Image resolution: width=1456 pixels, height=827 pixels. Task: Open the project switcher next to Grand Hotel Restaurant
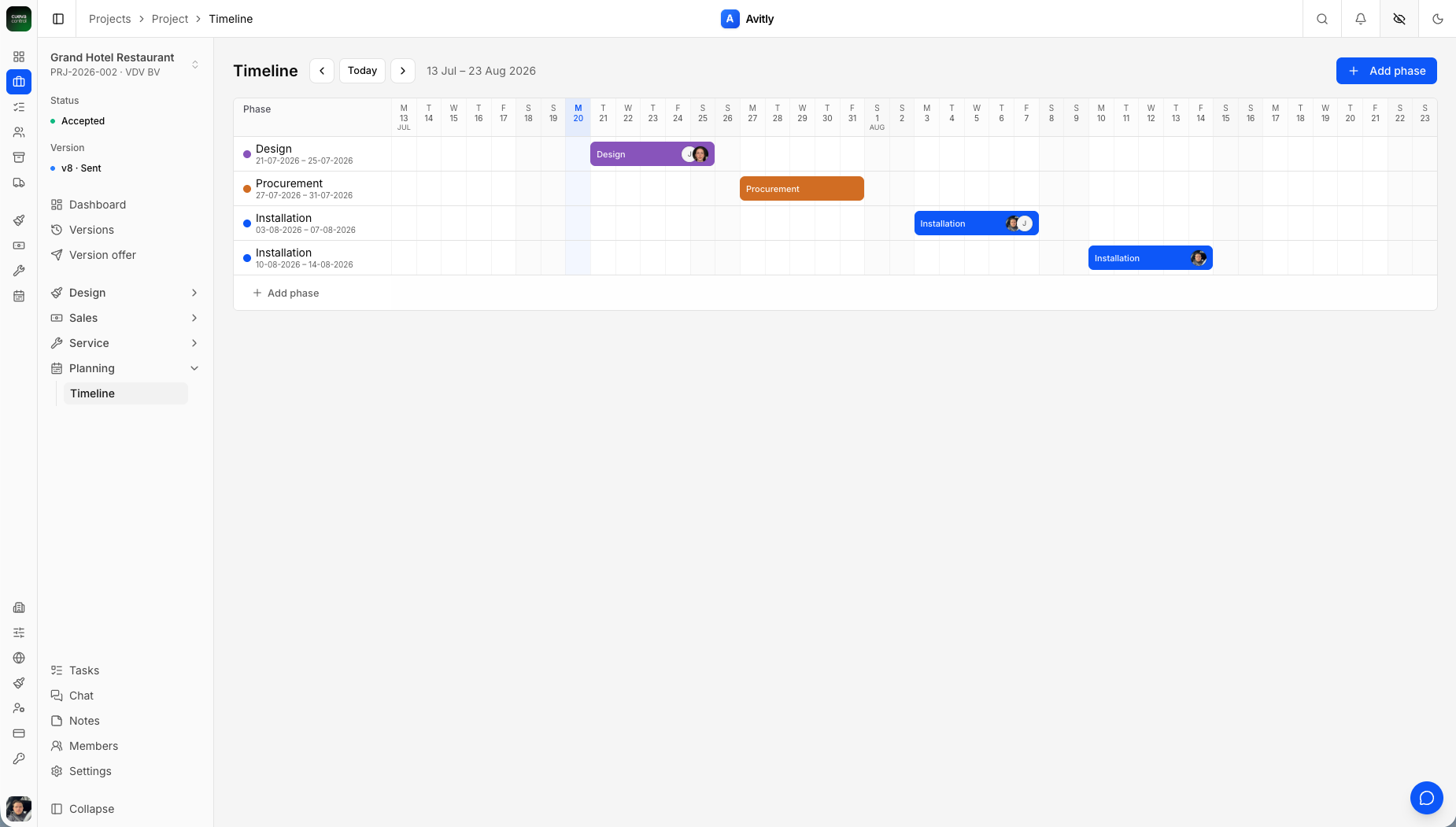(195, 65)
